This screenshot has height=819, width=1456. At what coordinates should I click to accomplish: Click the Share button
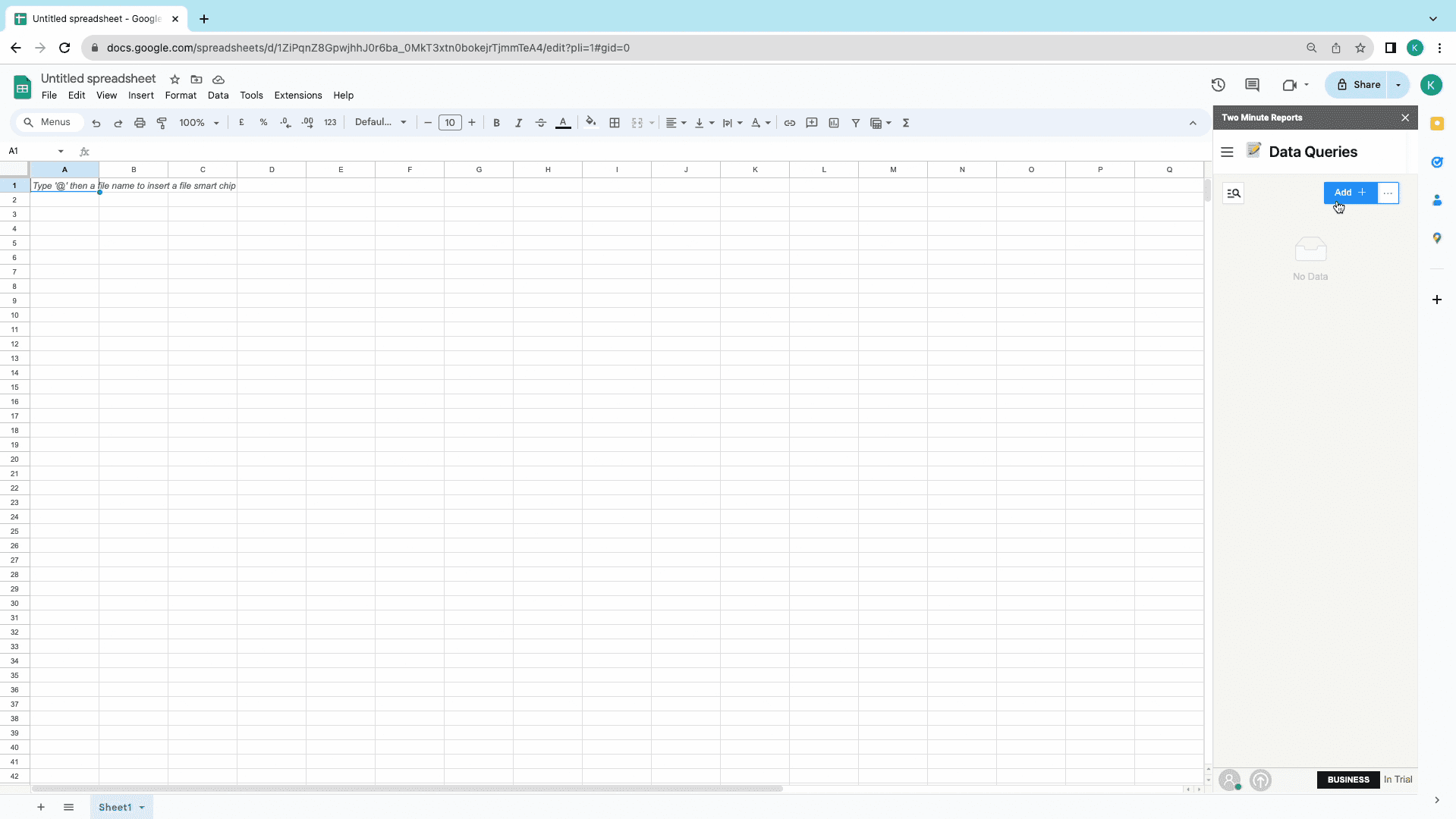(x=1358, y=85)
